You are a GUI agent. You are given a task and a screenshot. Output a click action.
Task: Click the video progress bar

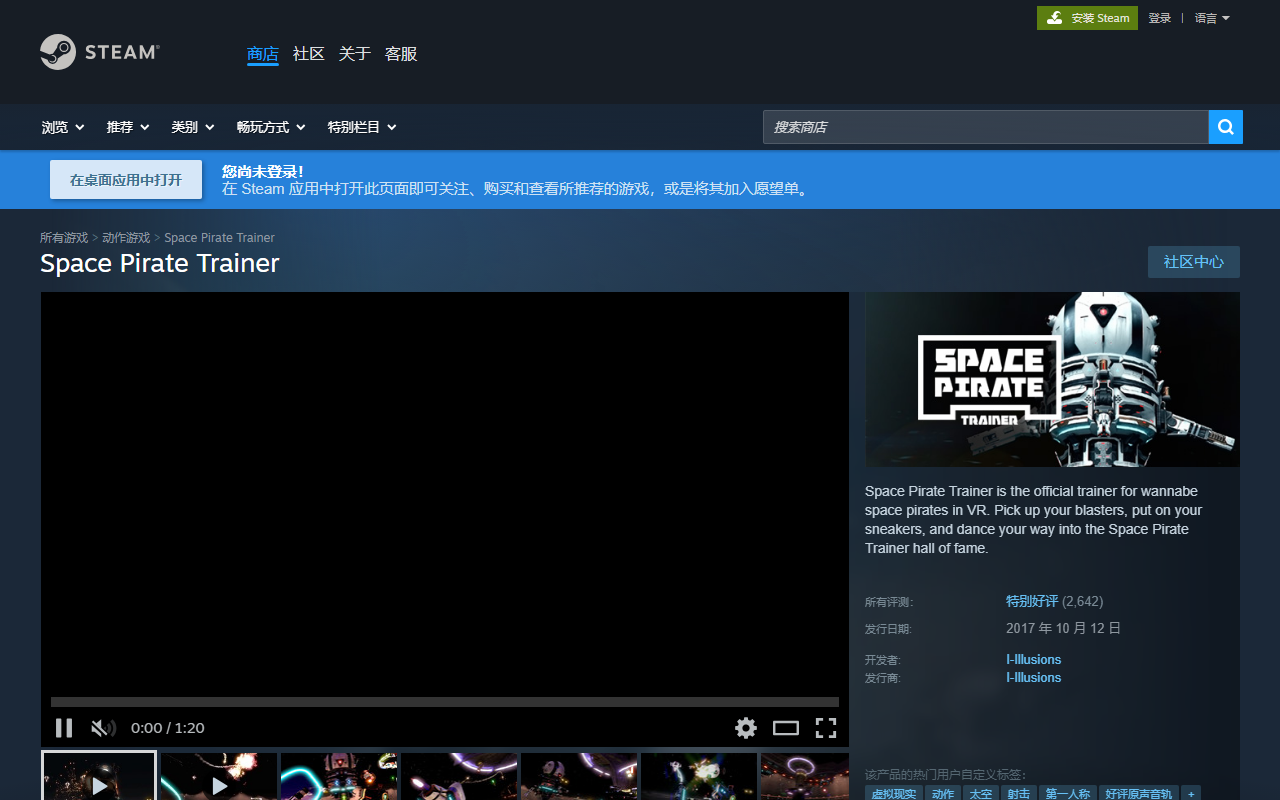tap(445, 702)
